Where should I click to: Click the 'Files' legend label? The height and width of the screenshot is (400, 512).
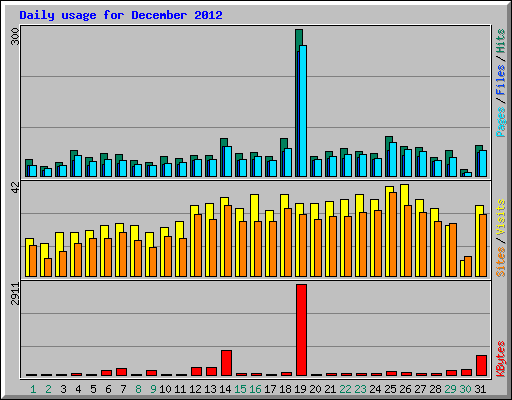[501, 79]
